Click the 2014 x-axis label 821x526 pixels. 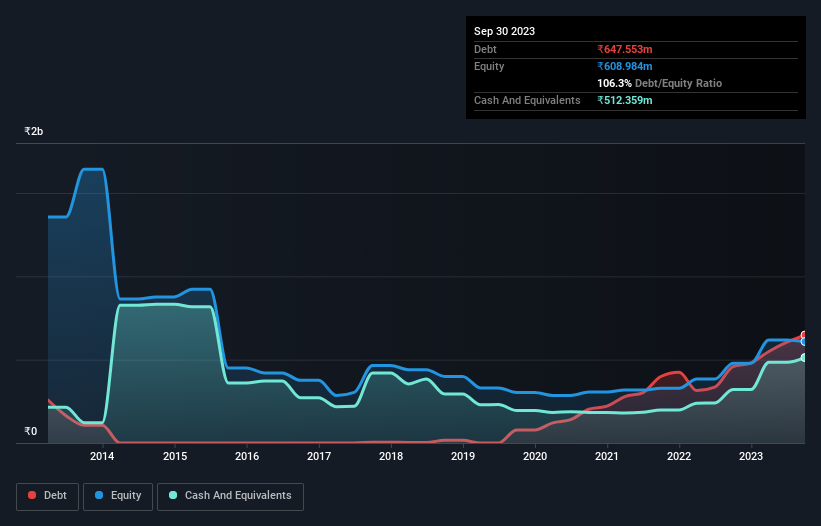102,456
